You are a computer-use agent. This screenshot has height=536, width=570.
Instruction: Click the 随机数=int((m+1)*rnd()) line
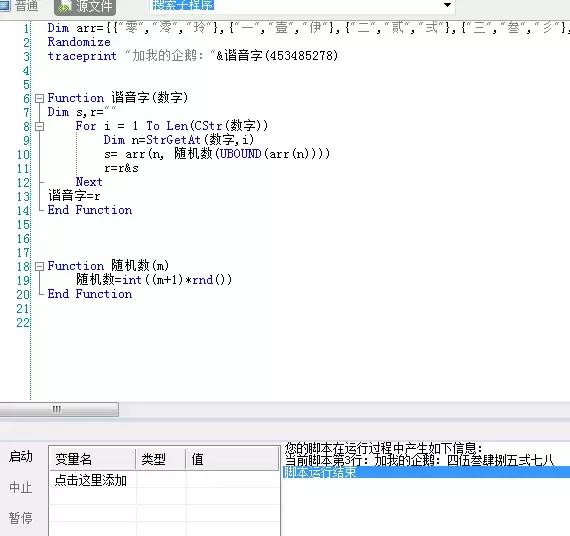[x=154, y=280]
